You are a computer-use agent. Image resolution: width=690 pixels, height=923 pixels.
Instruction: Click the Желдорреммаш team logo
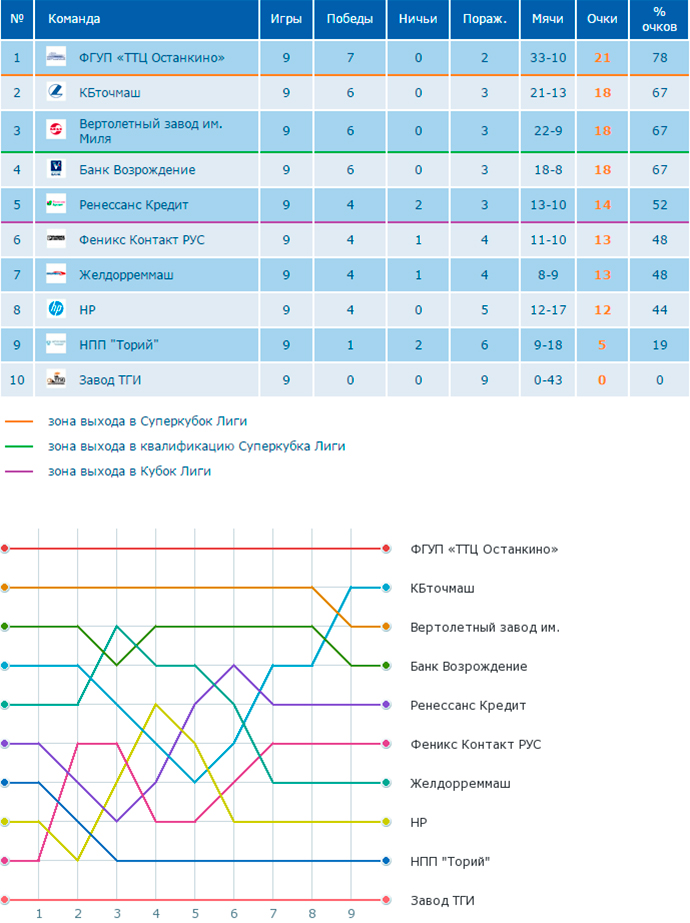56,274
